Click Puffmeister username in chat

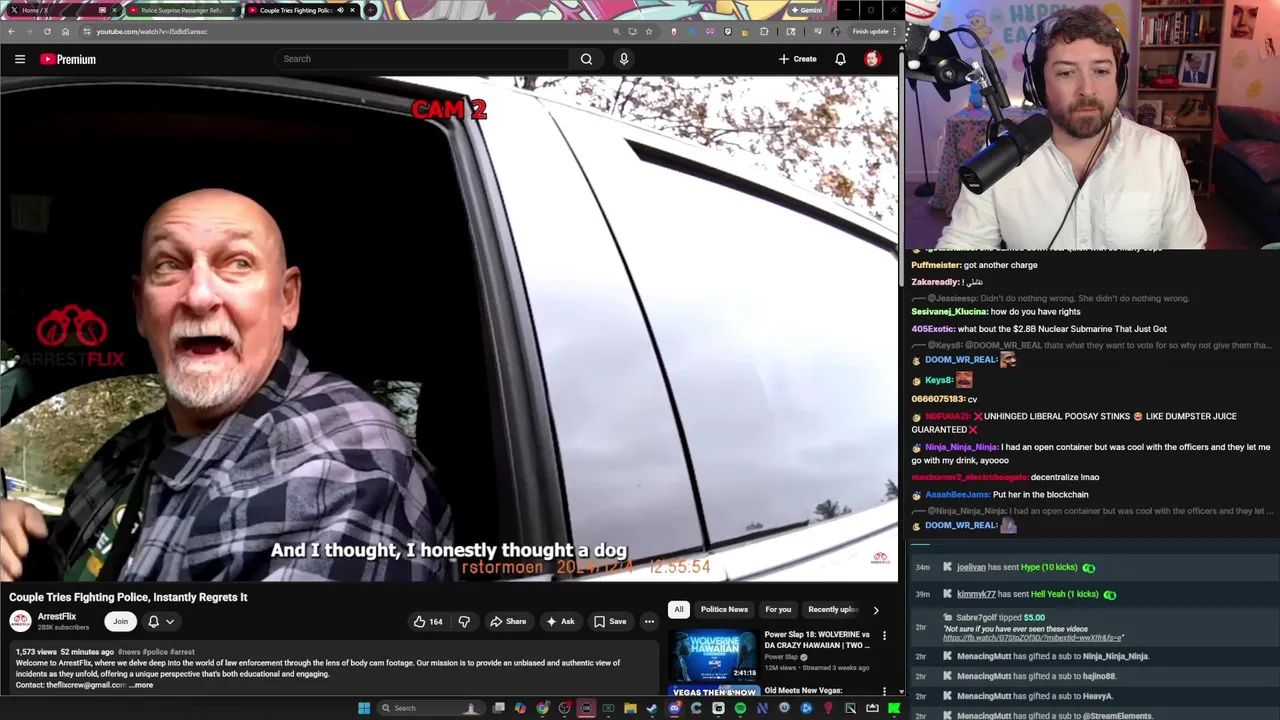(x=936, y=265)
